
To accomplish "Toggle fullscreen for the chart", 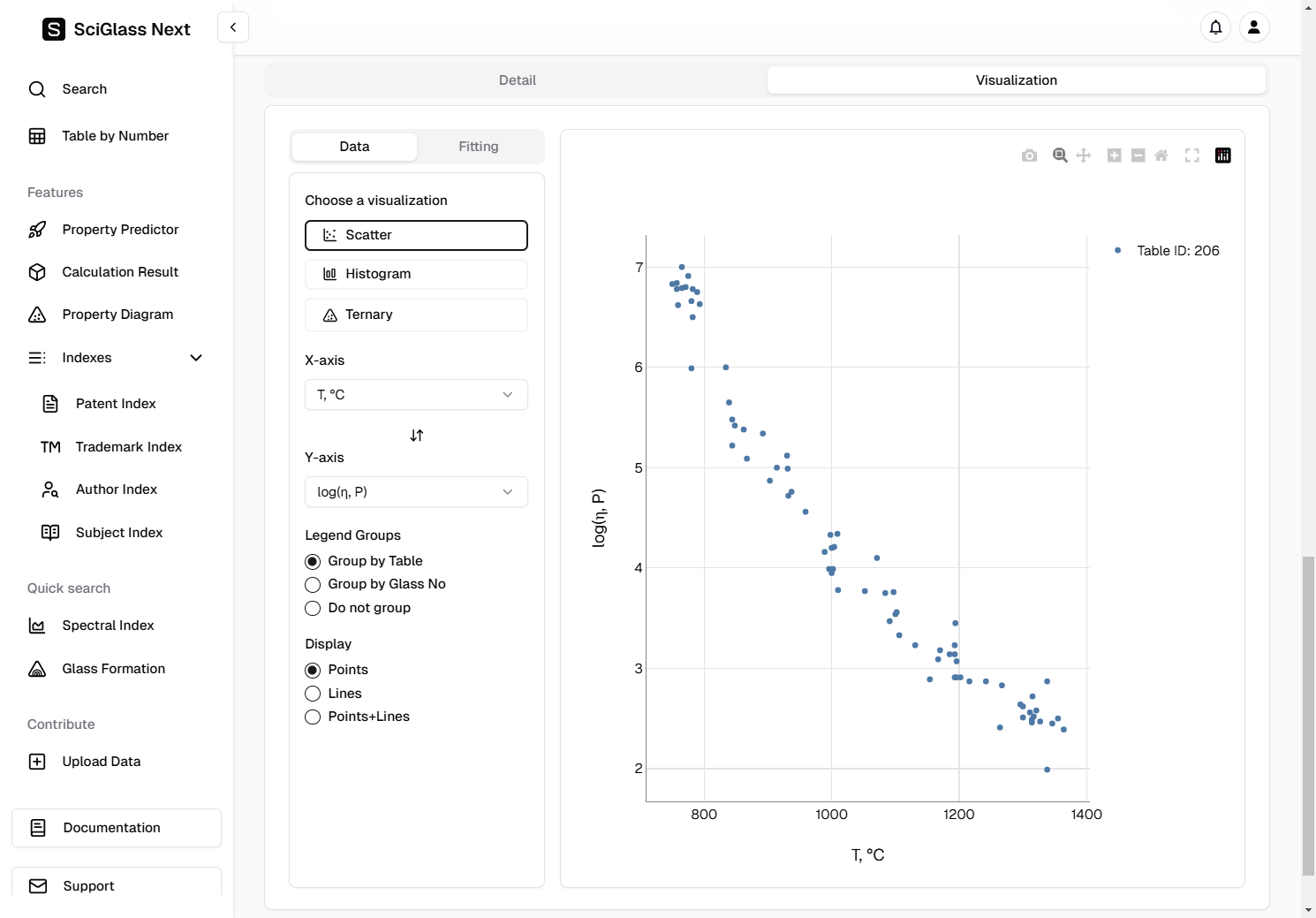I will pyautogui.click(x=1192, y=156).
